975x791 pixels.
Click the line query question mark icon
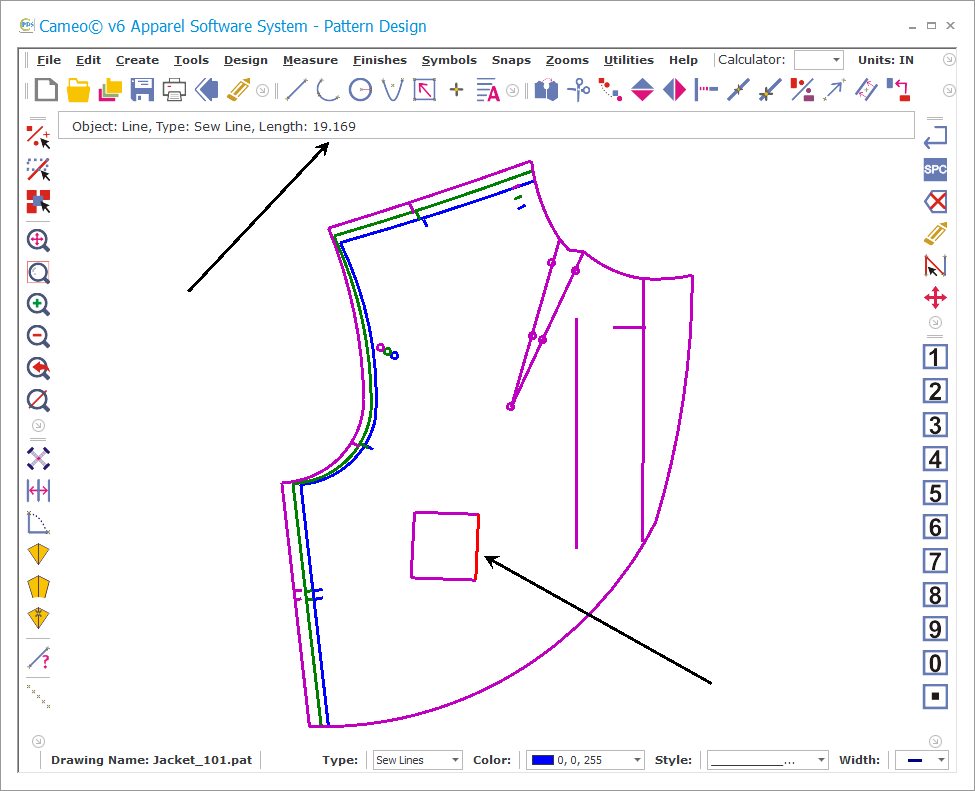tap(39, 659)
